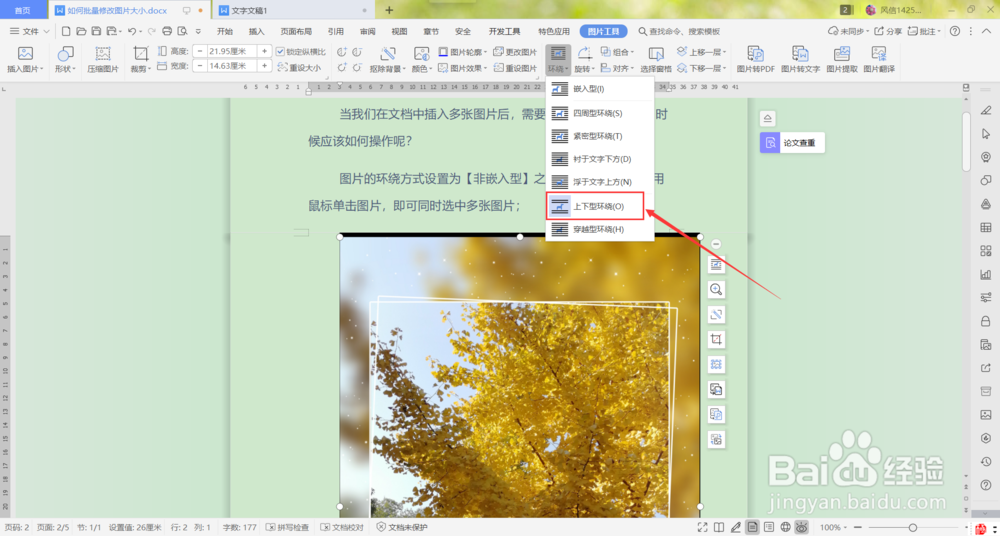
Task: Click the 图片转PDF icon
Action: click(x=756, y=54)
